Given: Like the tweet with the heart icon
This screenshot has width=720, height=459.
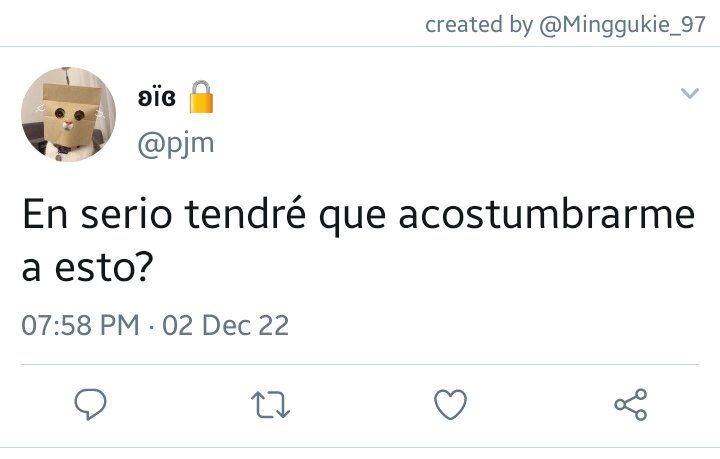Looking at the screenshot, I should (450, 404).
